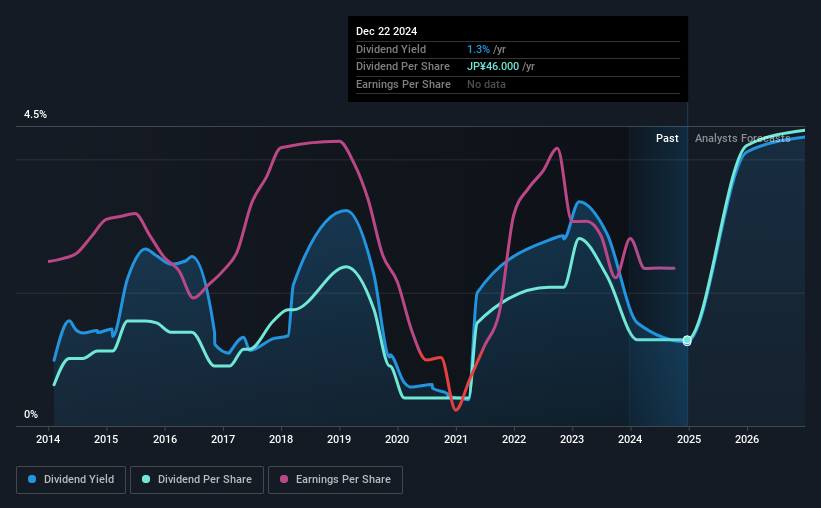Toggle the Dividend Yield legend button
This screenshot has width=821, height=508.
(71, 480)
